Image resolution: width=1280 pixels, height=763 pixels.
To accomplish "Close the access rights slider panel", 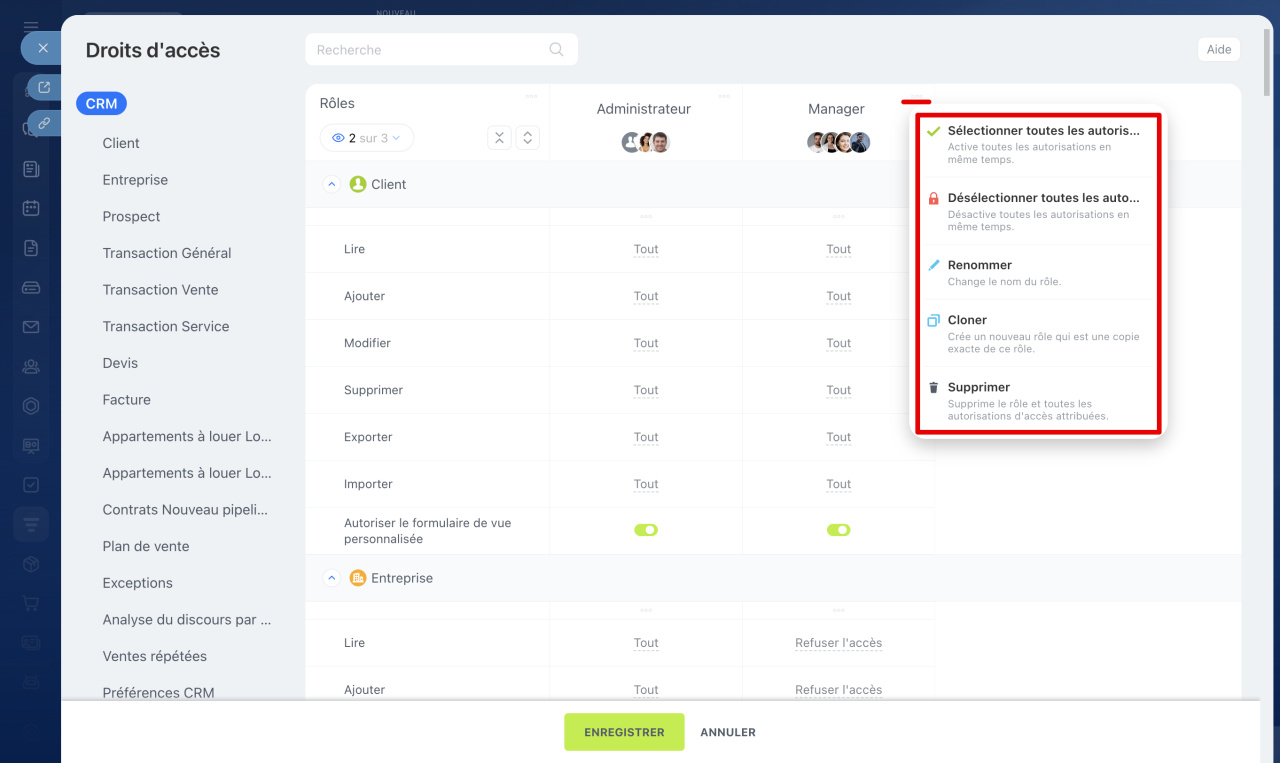I will click(x=42, y=47).
